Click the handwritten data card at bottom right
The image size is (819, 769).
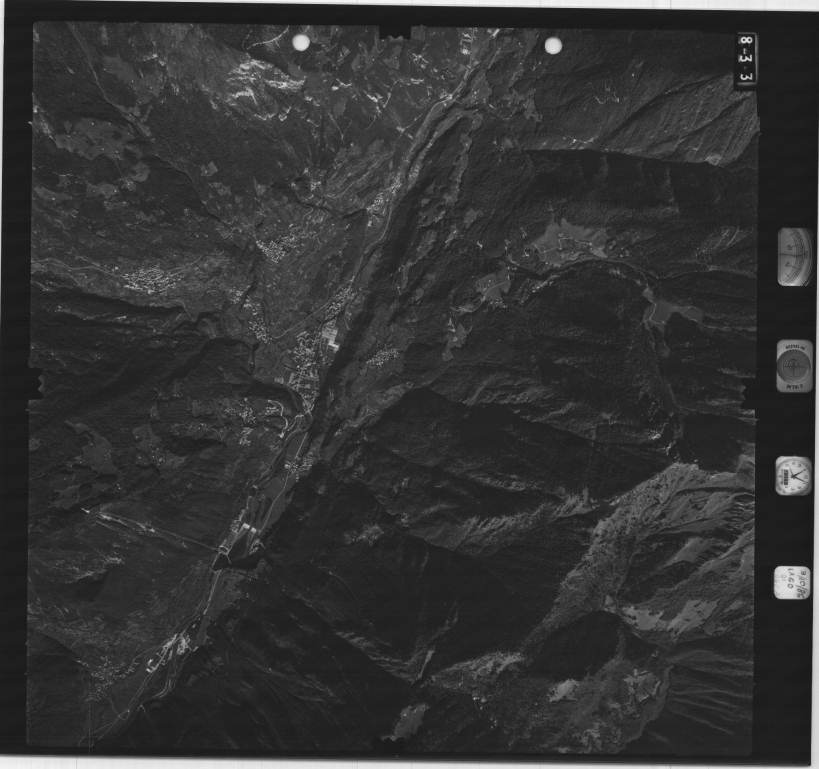[x=792, y=582]
